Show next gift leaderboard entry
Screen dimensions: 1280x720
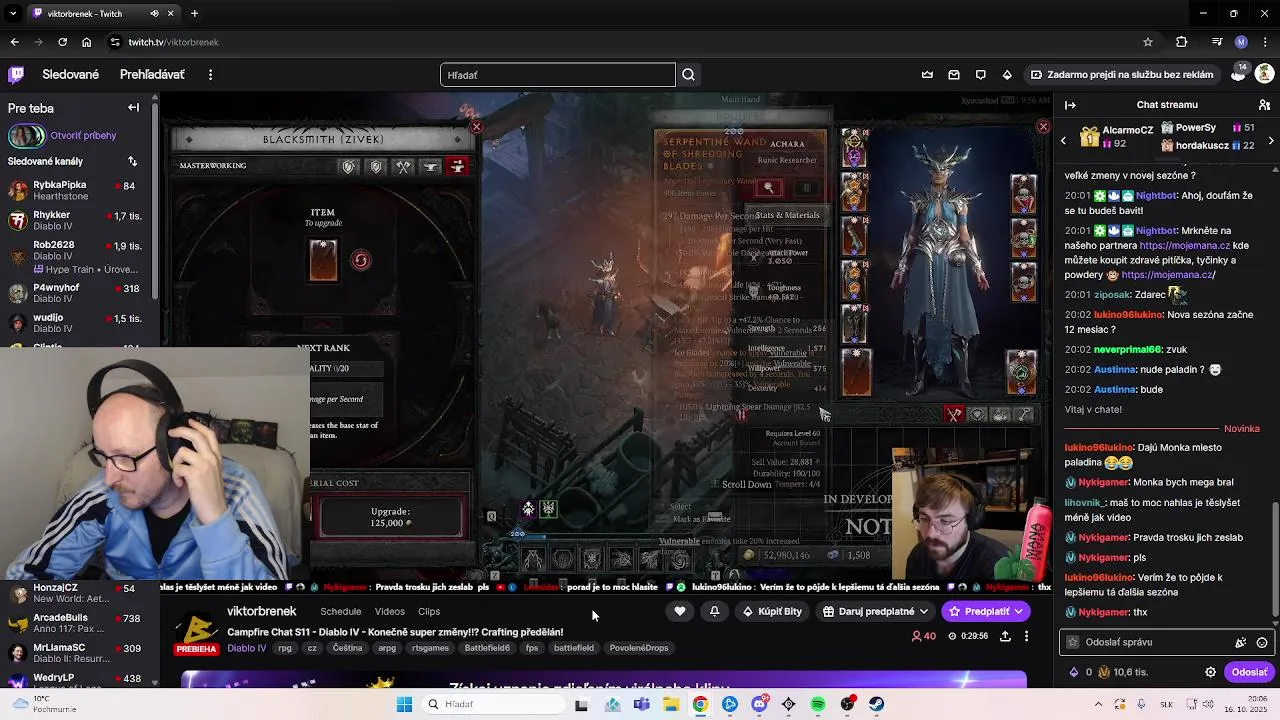[1271, 141]
